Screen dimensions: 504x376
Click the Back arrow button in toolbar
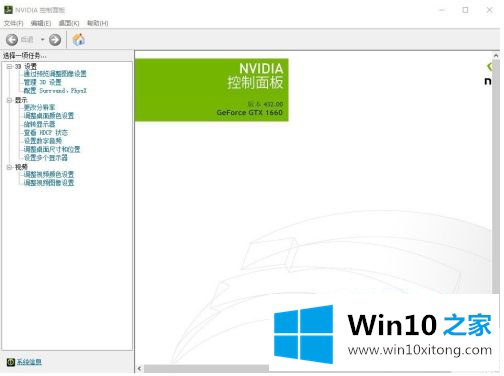coord(12,40)
